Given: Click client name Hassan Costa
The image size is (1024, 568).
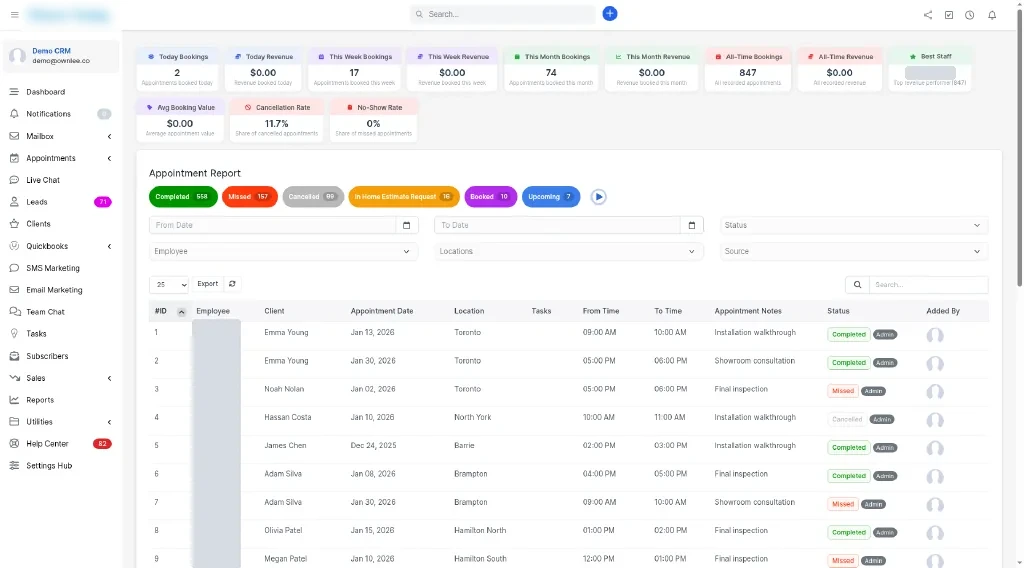Looking at the screenshot, I should tap(288, 417).
